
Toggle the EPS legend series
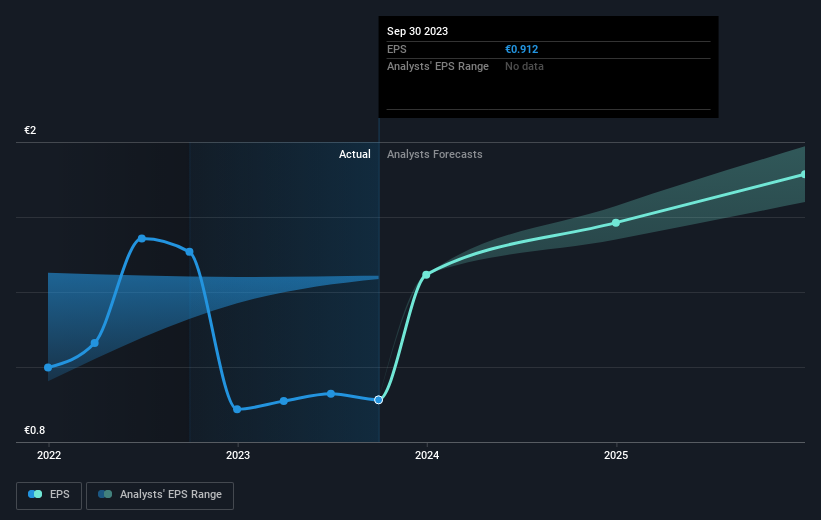(x=49, y=495)
